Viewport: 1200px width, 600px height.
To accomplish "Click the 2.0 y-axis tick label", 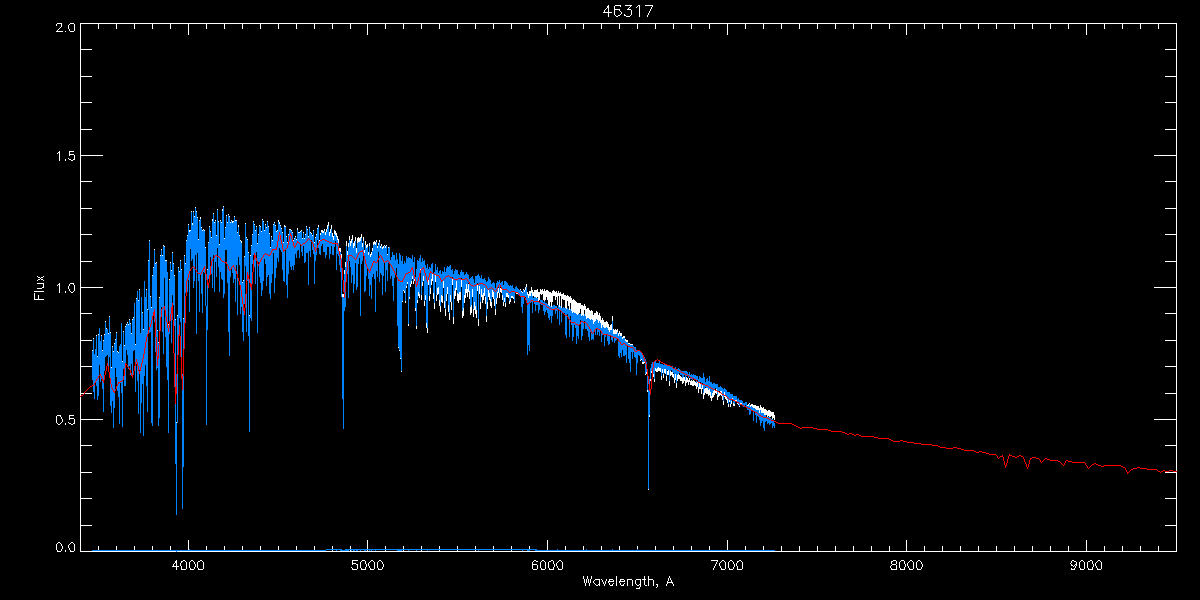I will tap(65, 28).
